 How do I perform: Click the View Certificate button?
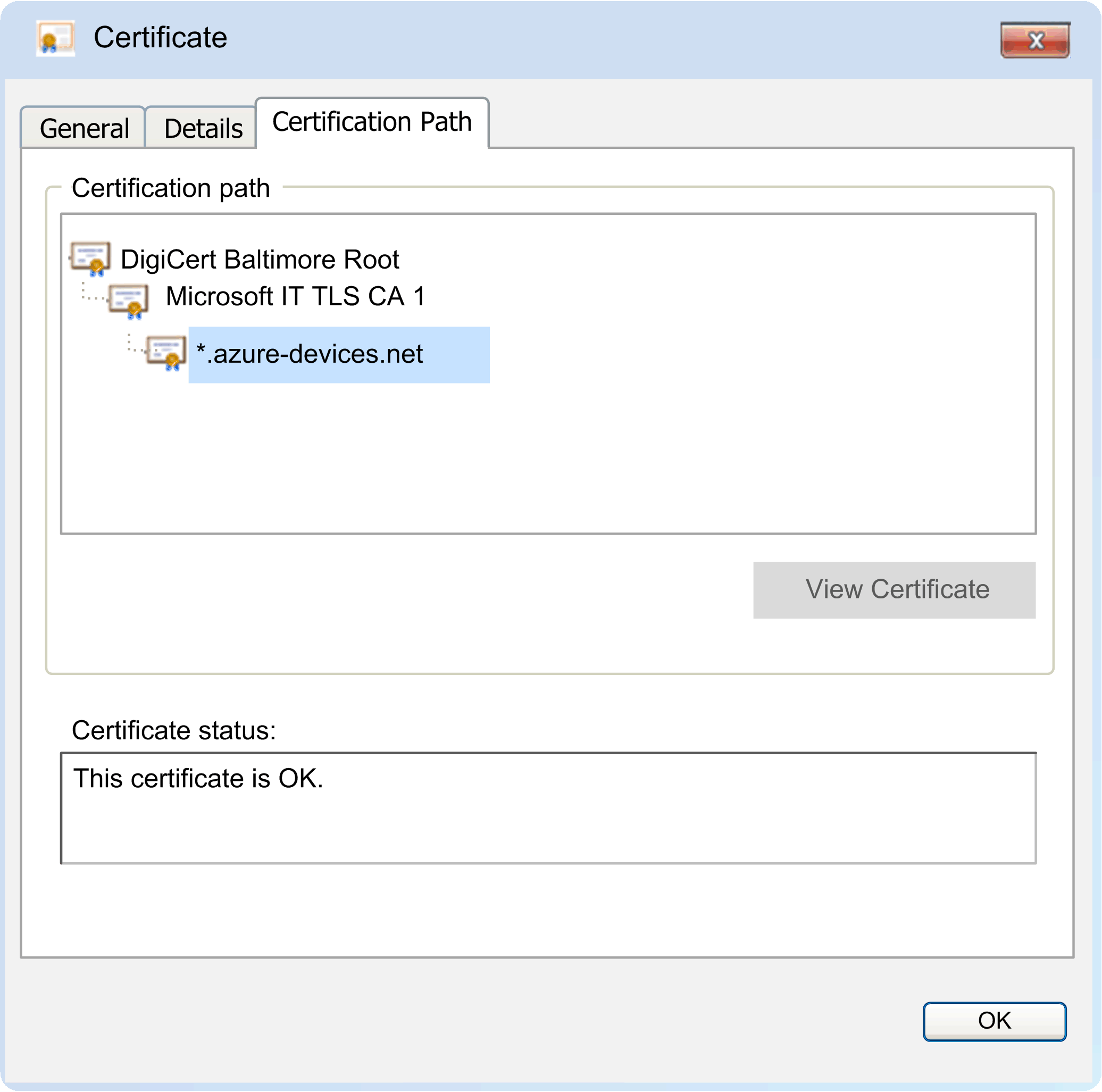coord(895,590)
